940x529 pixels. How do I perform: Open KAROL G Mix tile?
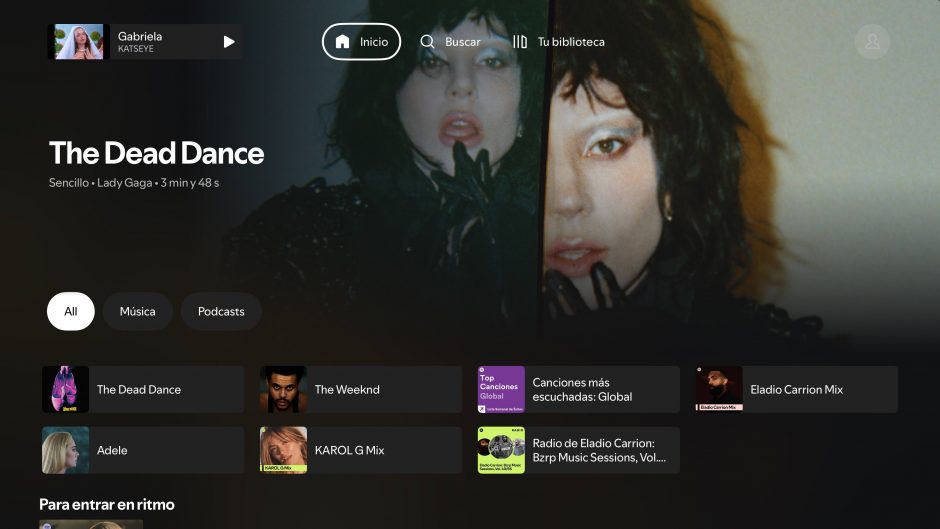[361, 450]
